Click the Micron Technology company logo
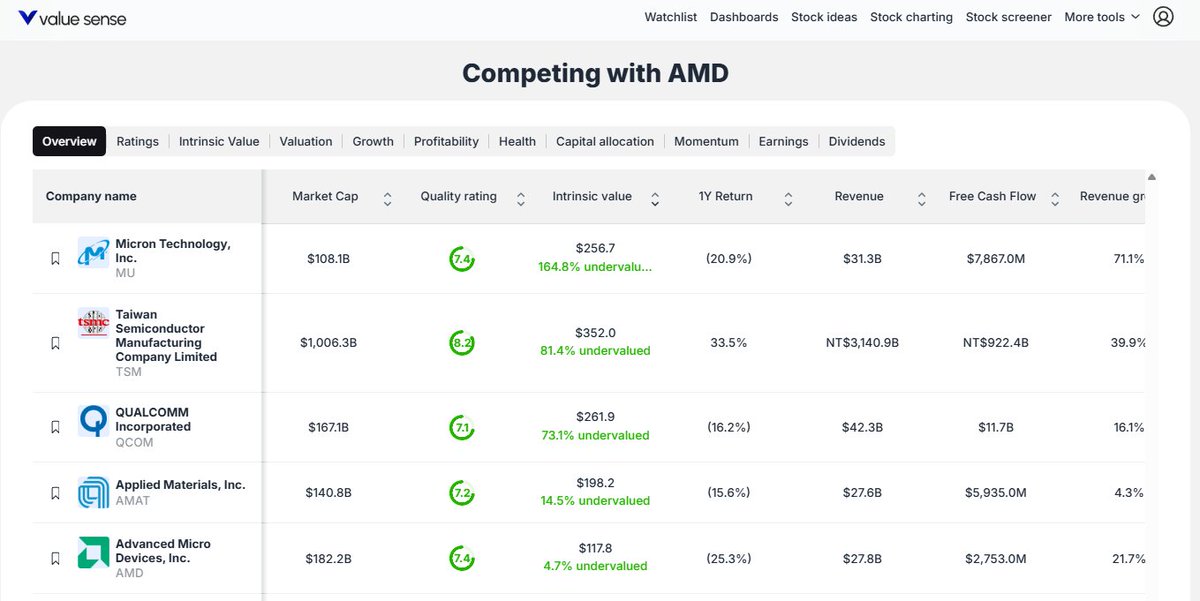Viewport: 1200px width, 601px height. point(93,253)
